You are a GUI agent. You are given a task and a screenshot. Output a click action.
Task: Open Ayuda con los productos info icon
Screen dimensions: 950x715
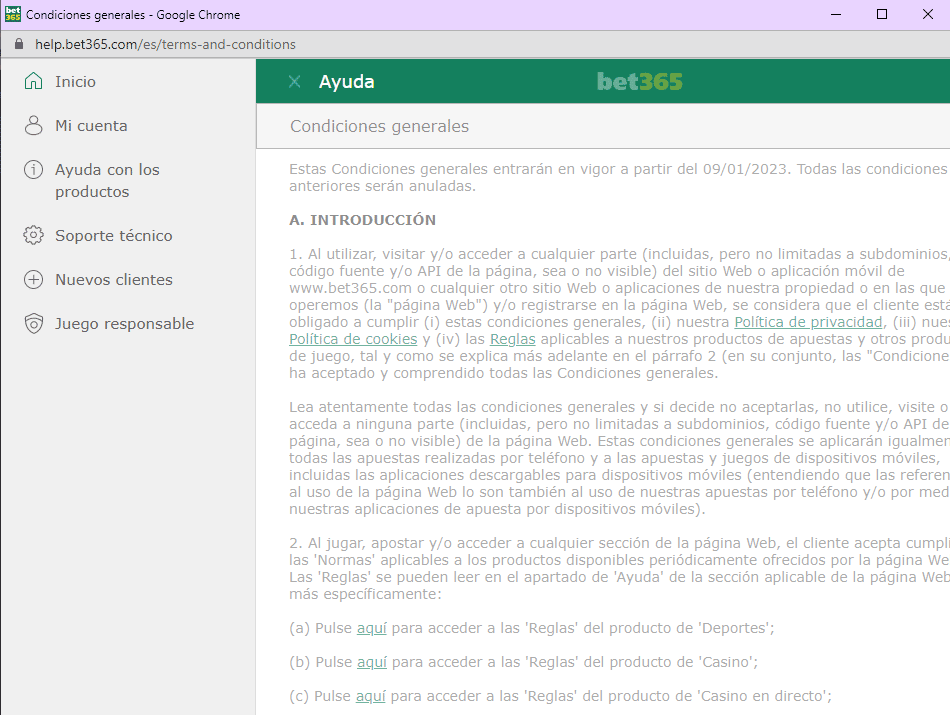coord(31,169)
